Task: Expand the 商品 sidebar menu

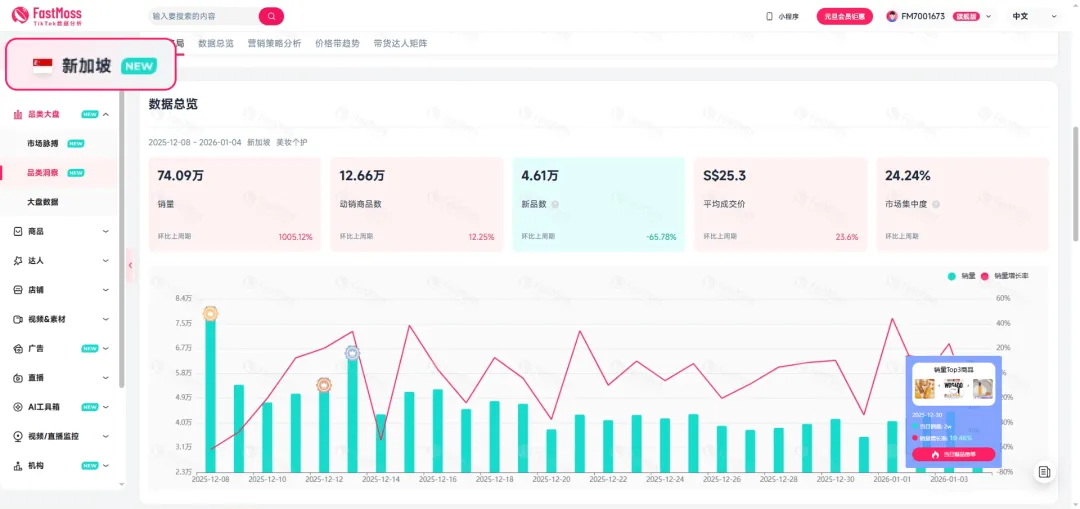Action: point(60,231)
